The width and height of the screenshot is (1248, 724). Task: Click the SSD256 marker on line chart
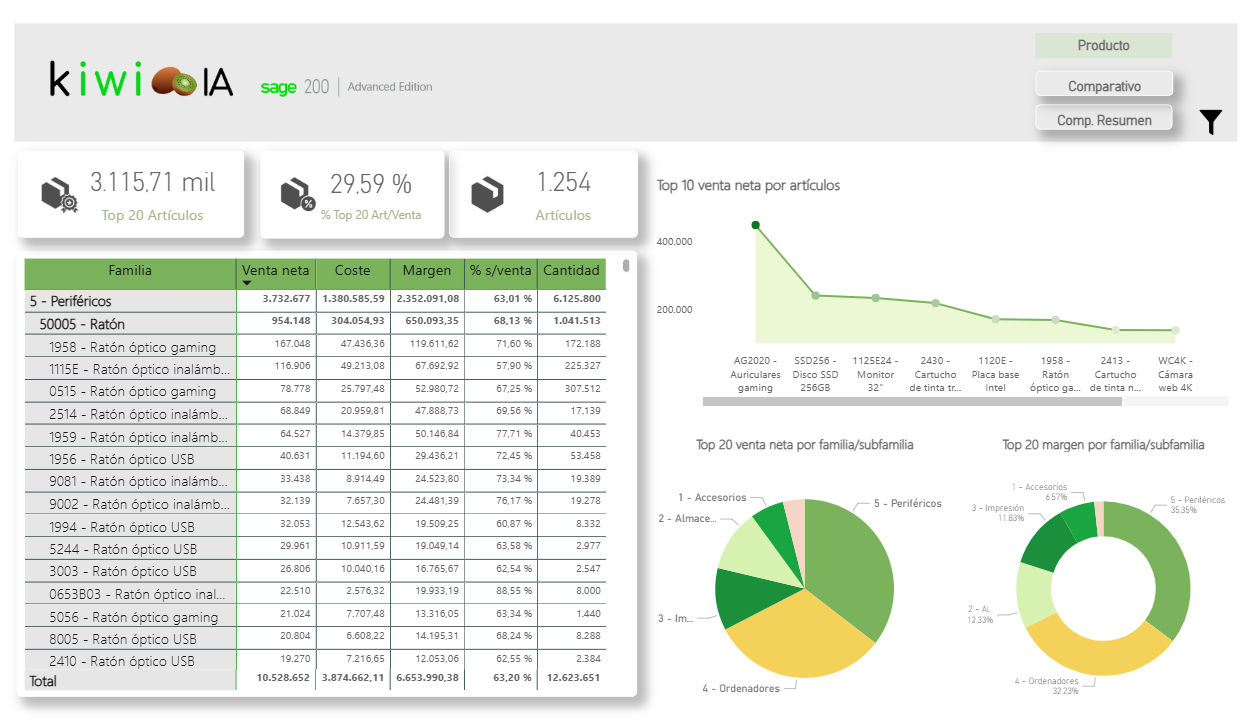[x=815, y=295]
